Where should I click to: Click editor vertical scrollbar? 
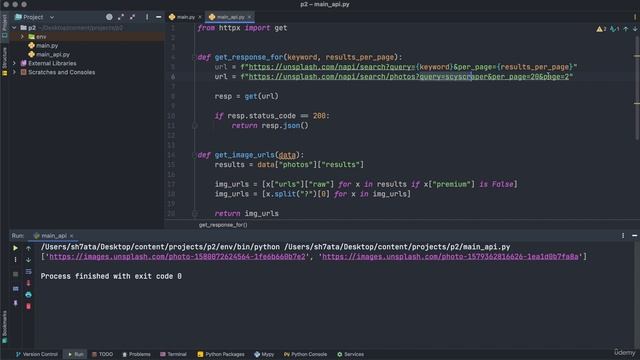click(638, 87)
